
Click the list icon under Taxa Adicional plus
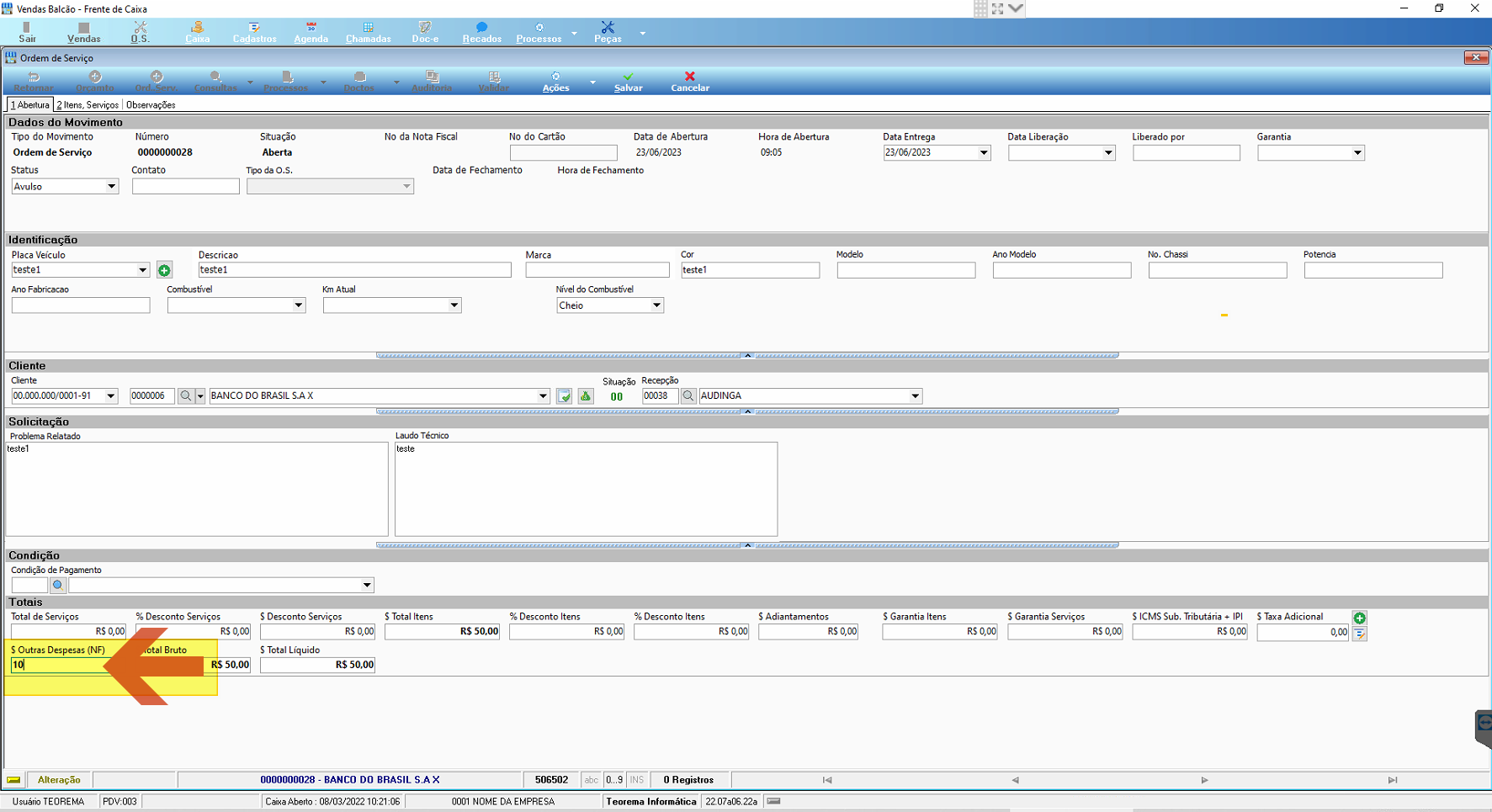click(1359, 634)
